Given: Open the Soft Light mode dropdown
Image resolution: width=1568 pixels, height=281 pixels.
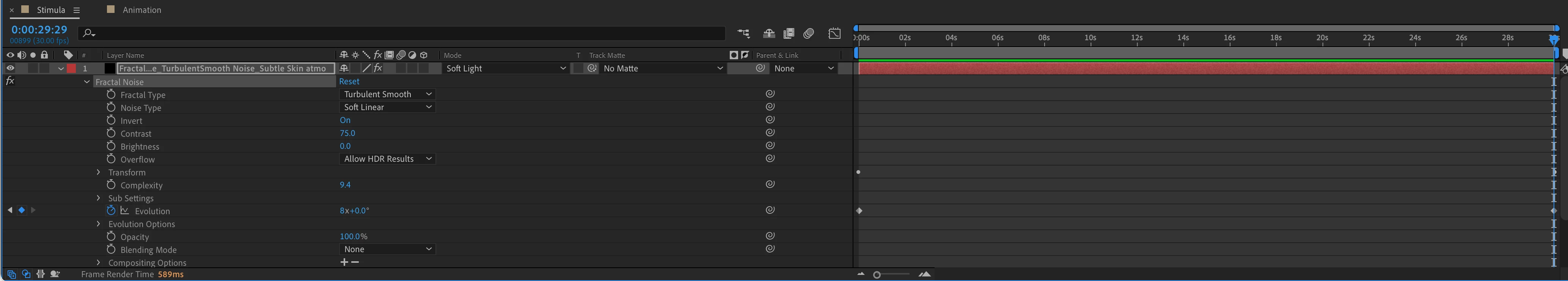Looking at the screenshot, I should (506, 68).
